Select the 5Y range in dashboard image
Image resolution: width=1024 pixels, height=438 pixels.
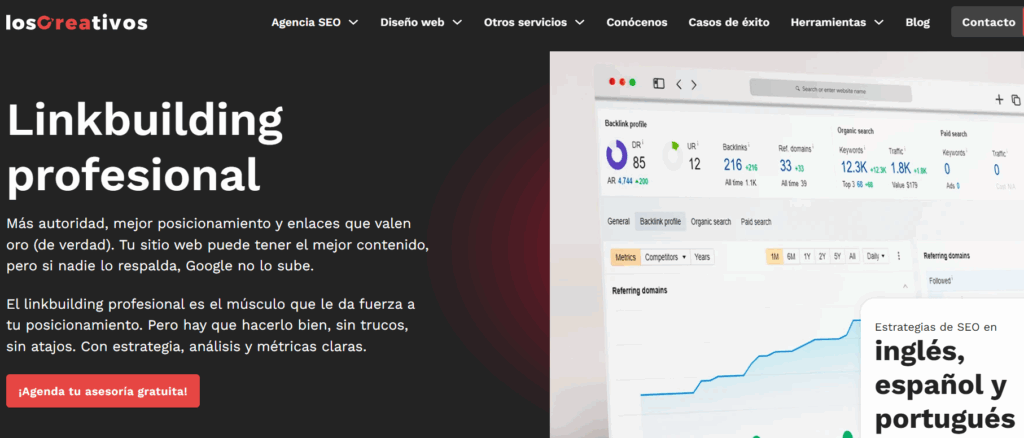click(837, 257)
